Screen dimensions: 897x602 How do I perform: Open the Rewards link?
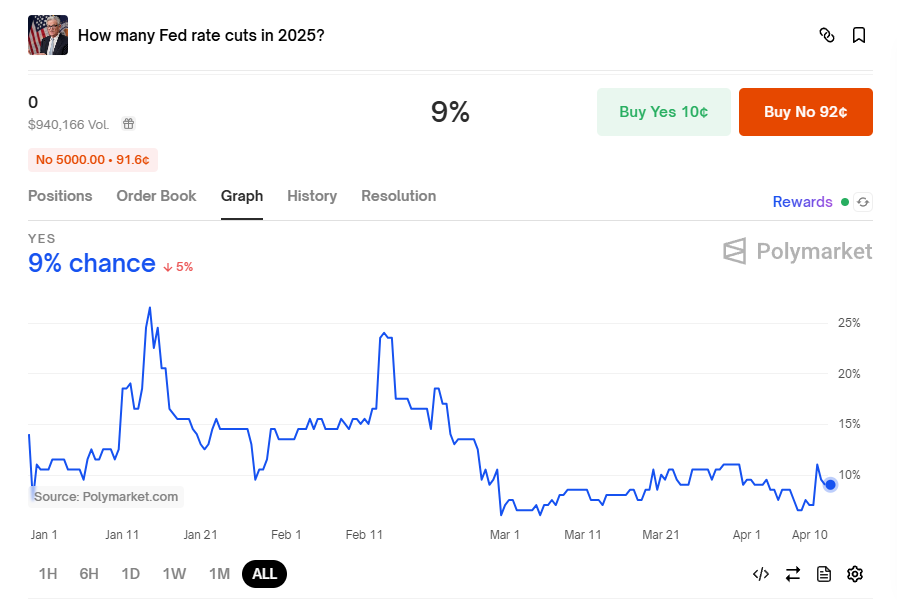click(802, 202)
